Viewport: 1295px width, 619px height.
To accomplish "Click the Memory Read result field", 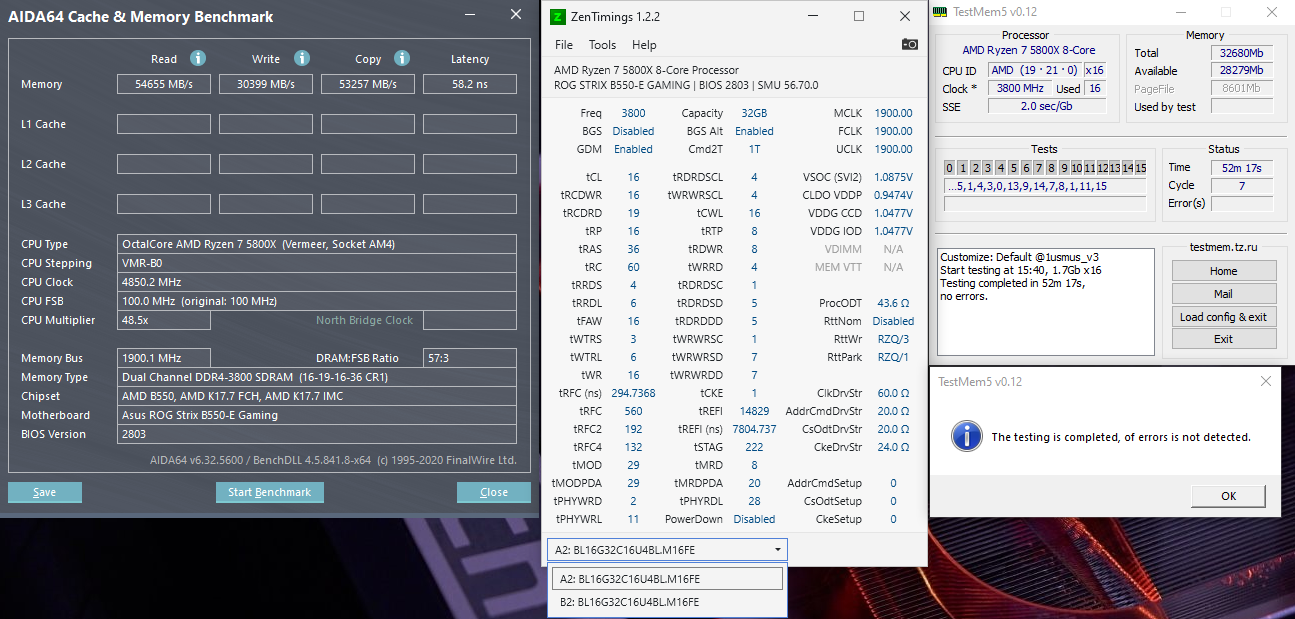I will 164,84.
